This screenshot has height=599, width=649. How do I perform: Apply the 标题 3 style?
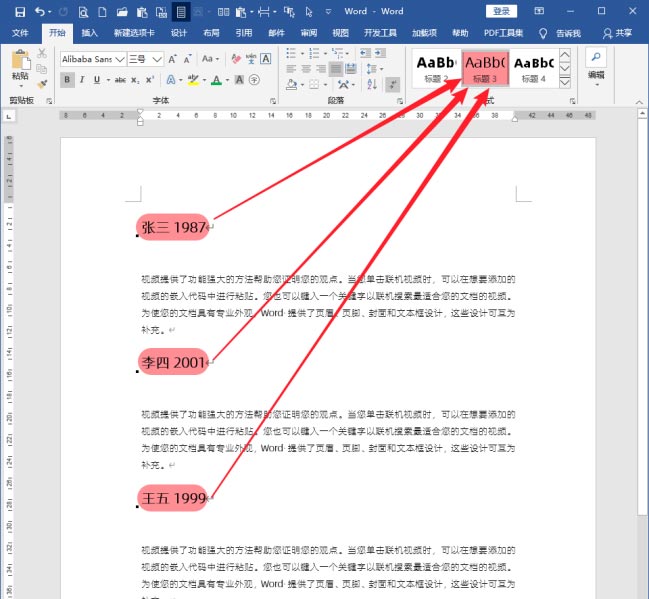click(x=485, y=69)
